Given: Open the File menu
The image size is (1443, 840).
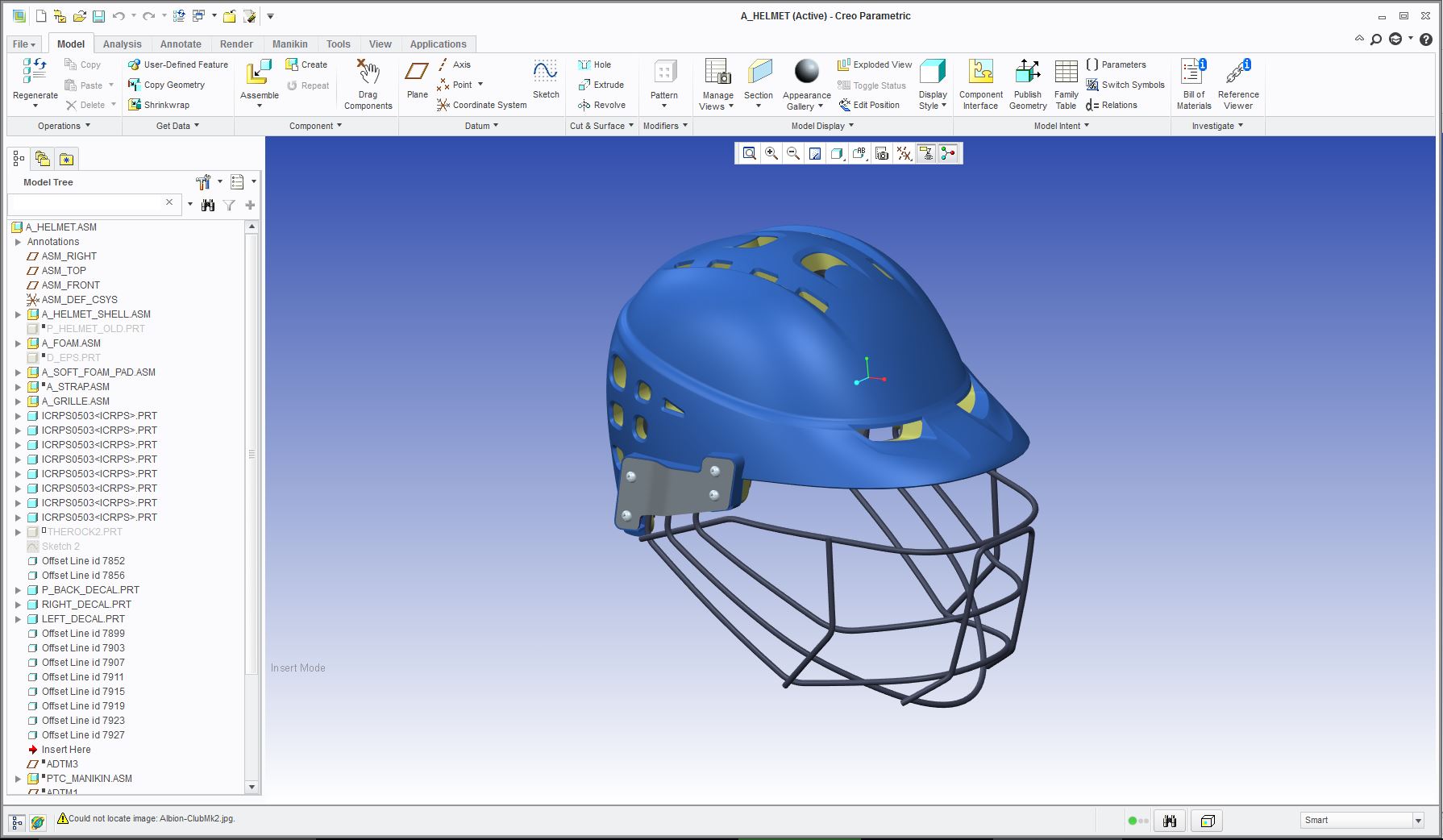Looking at the screenshot, I should 24,44.
